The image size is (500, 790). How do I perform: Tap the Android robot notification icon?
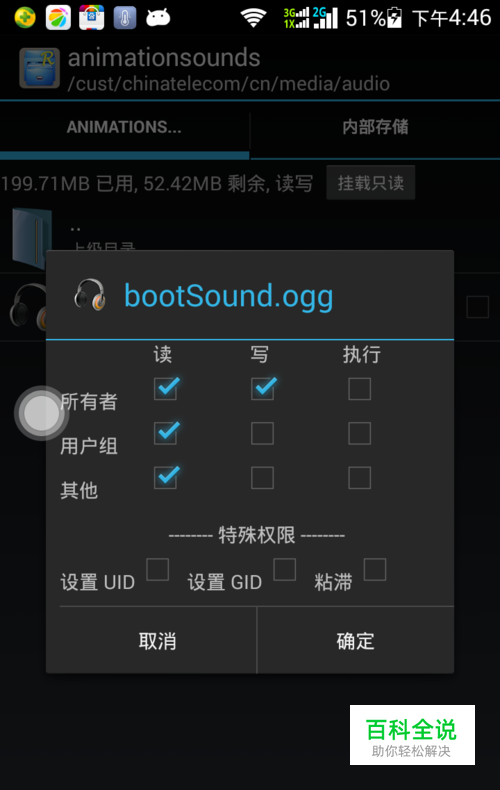pos(158,18)
